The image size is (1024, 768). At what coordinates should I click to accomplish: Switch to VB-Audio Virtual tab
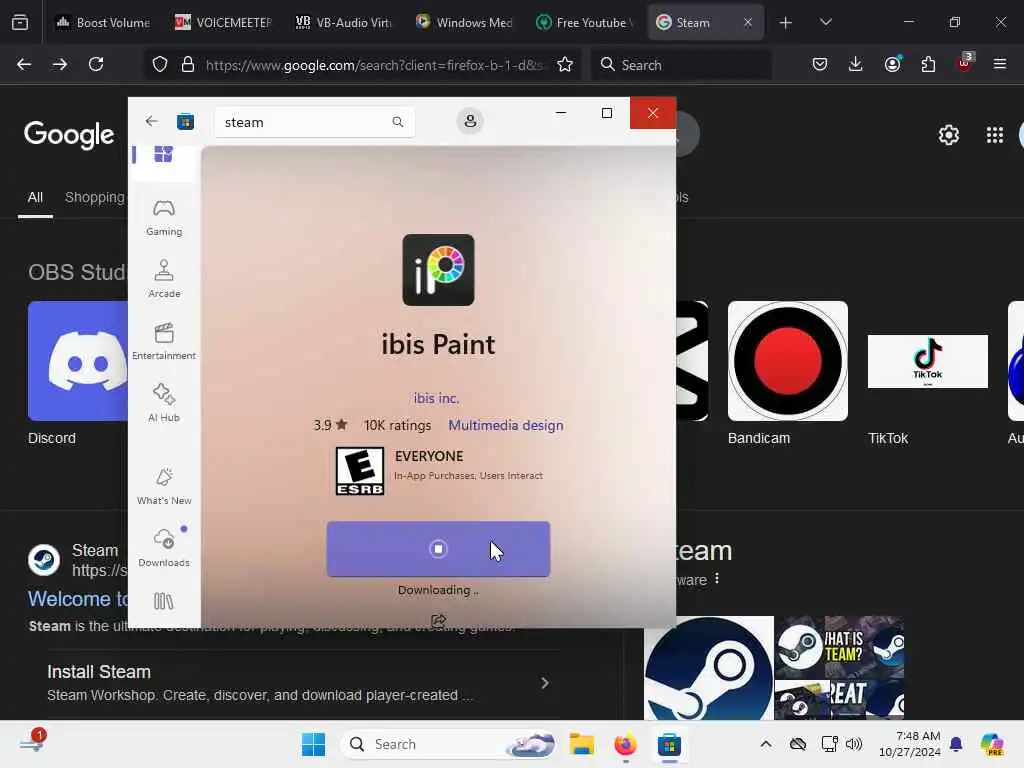coord(344,22)
